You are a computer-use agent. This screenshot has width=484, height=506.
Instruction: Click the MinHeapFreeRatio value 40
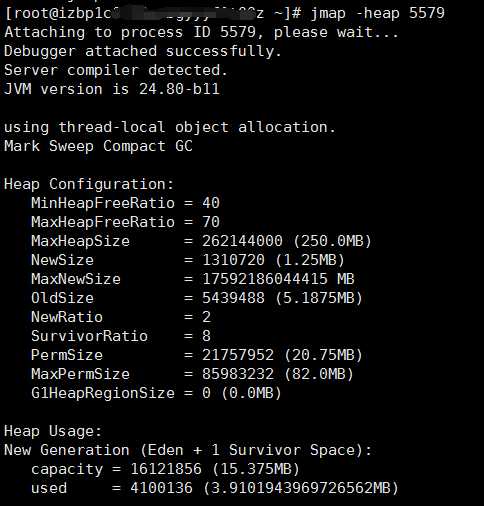tap(211, 203)
